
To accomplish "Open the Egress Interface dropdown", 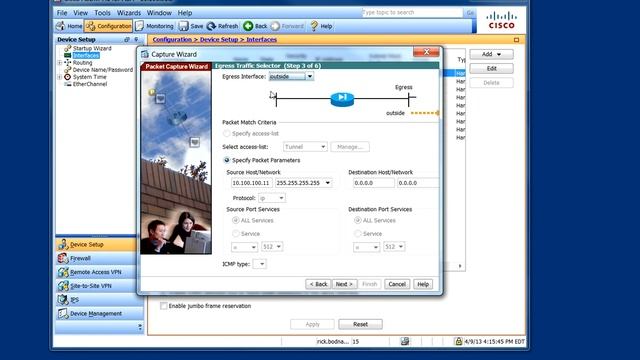I will 310,76.
